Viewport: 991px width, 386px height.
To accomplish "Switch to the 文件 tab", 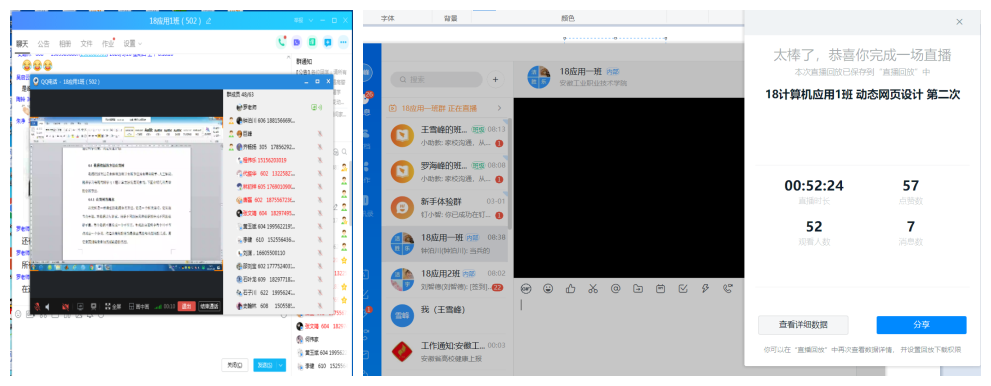I will pos(87,44).
